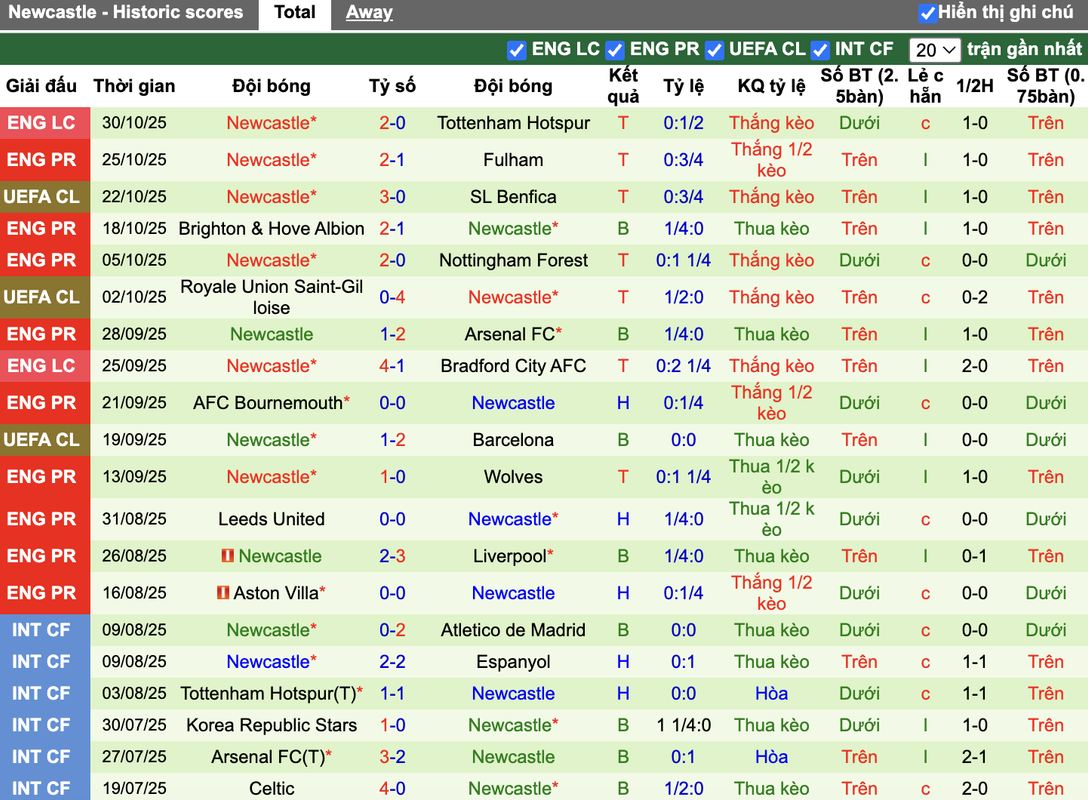This screenshot has width=1088, height=800.
Task: Click the 3-0 score against SL Benfica
Action: pyautogui.click(x=392, y=197)
